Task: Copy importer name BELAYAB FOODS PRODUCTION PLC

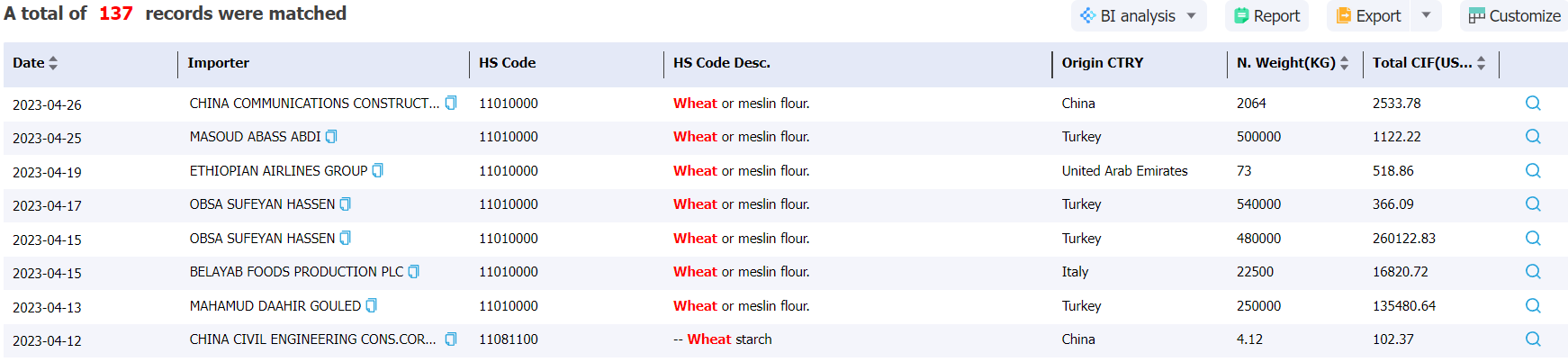Action: click(414, 272)
